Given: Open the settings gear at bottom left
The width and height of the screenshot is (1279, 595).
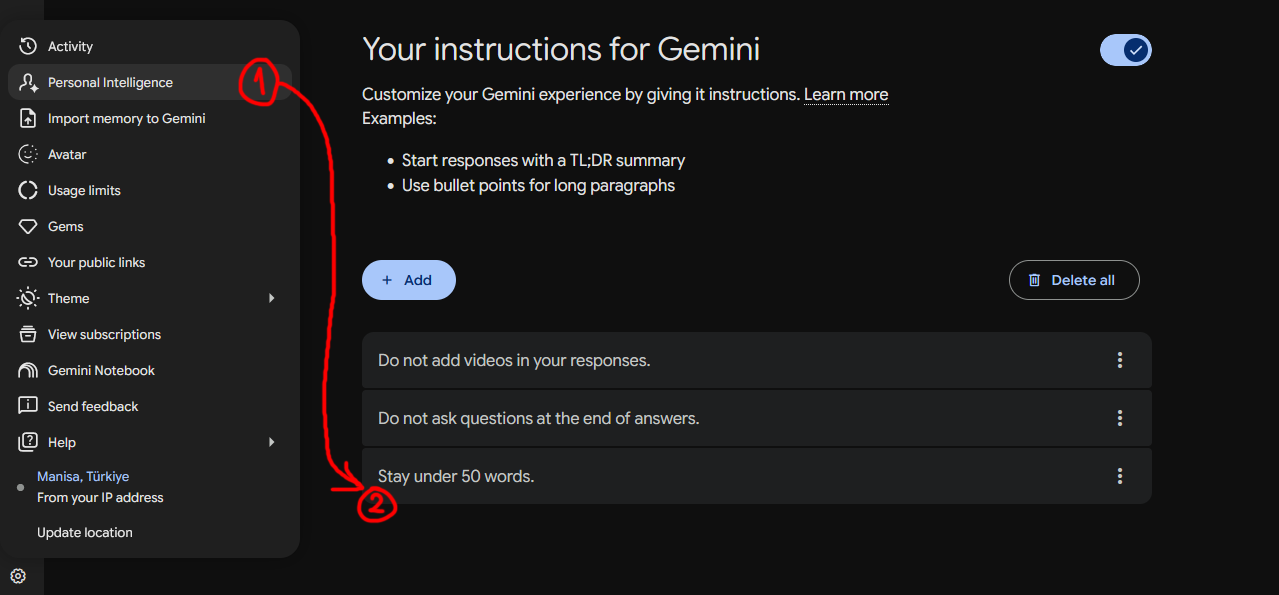Looking at the screenshot, I should tap(18, 576).
